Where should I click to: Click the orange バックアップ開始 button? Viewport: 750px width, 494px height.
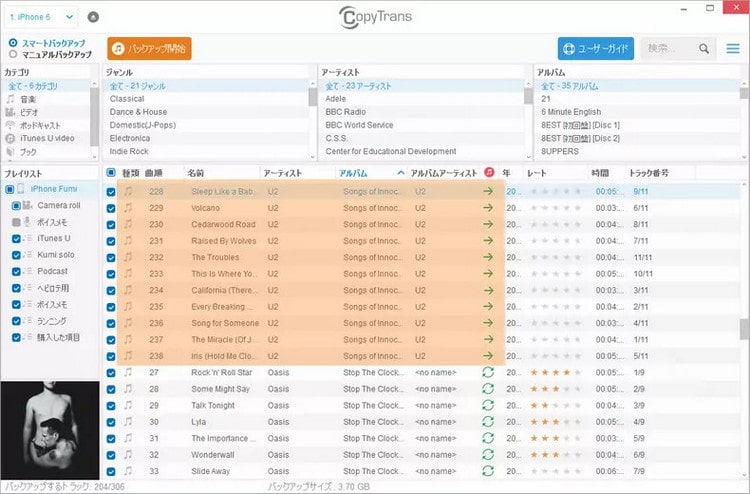(149, 48)
